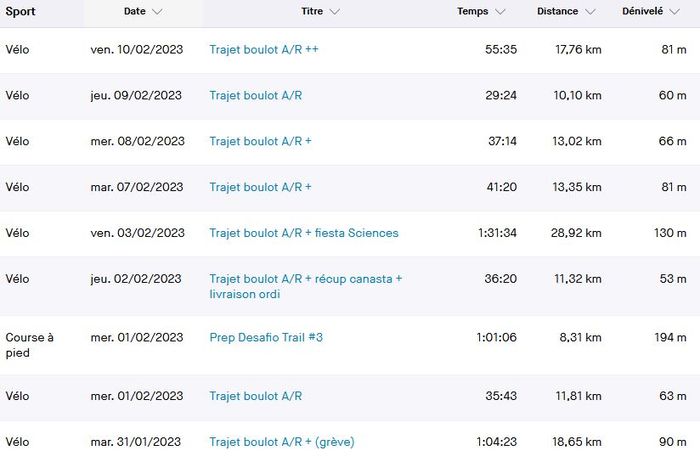The height and width of the screenshot is (462, 700).
Task: Click the Sport column header
Action: [x=21, y=12]
